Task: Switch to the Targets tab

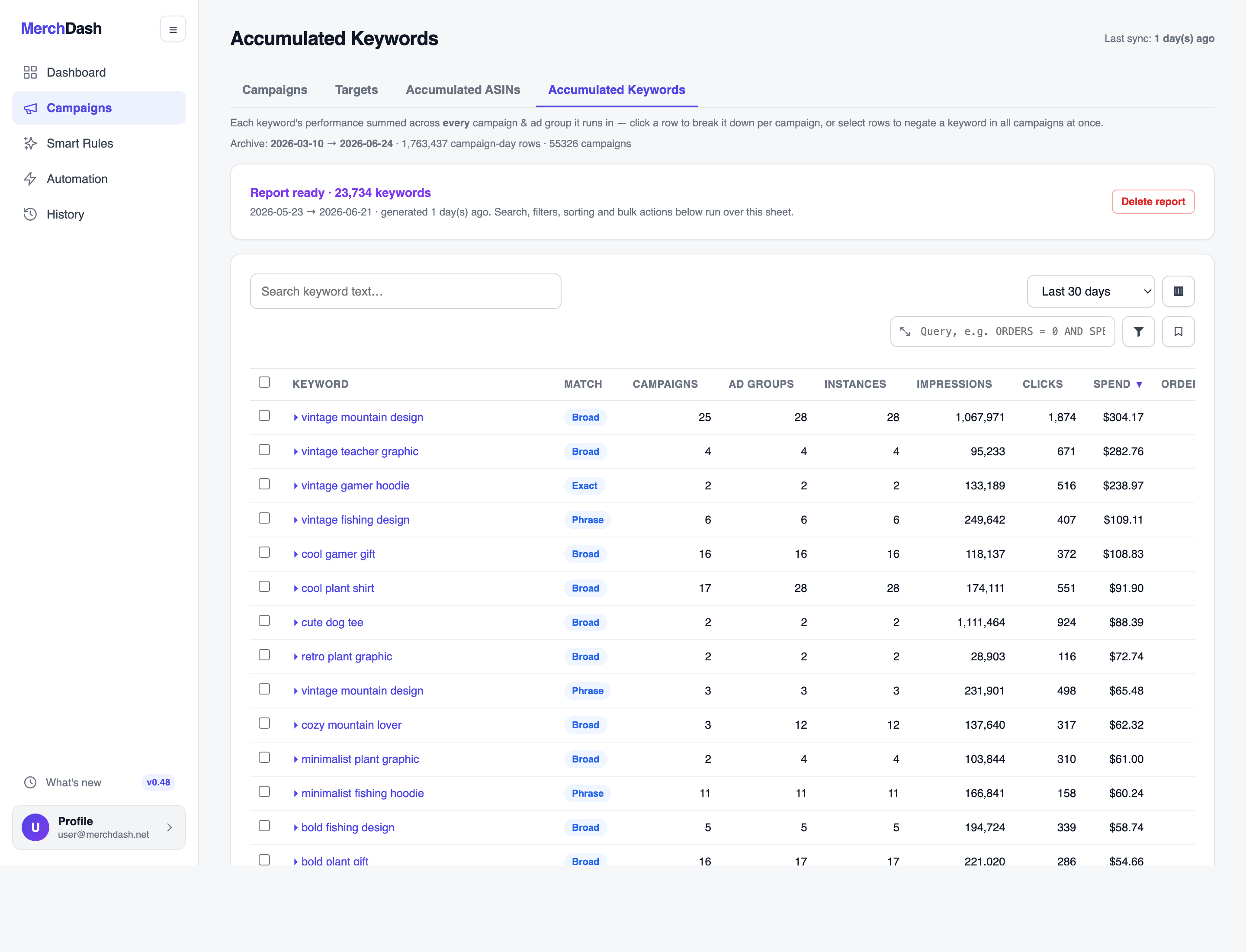Action: coord(356,90)
